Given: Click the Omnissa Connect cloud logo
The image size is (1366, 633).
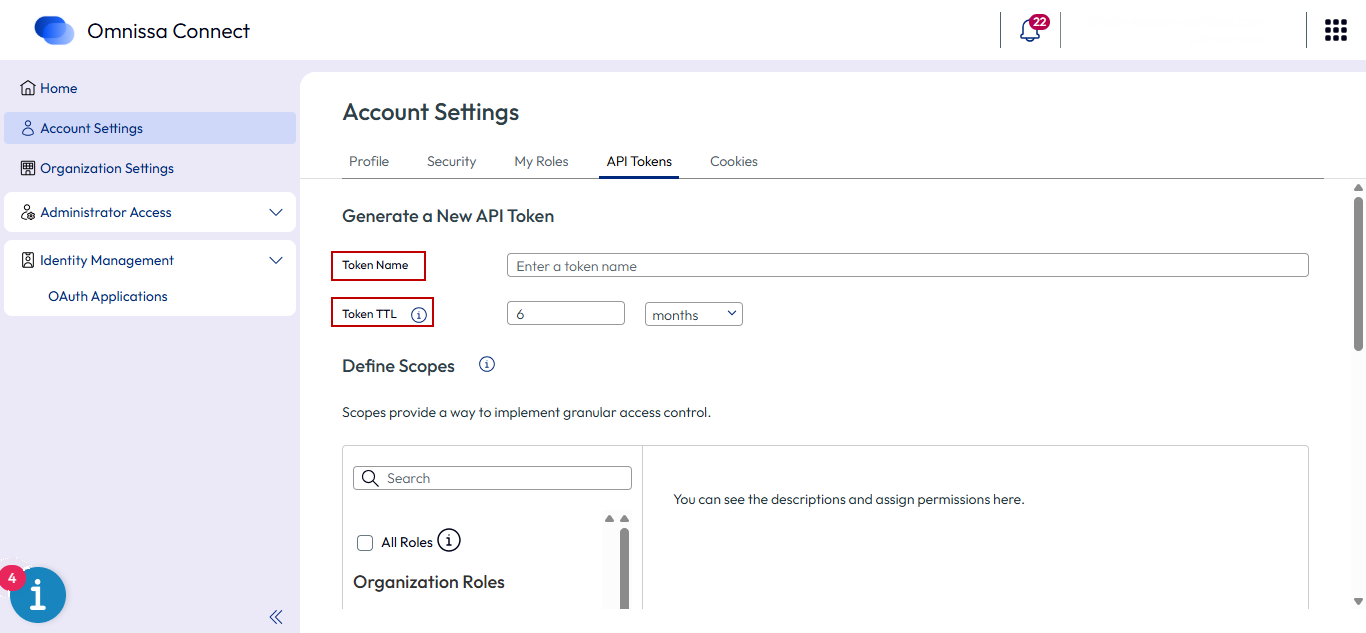Looking at the screenshot, I should click(x=54, y=31).
